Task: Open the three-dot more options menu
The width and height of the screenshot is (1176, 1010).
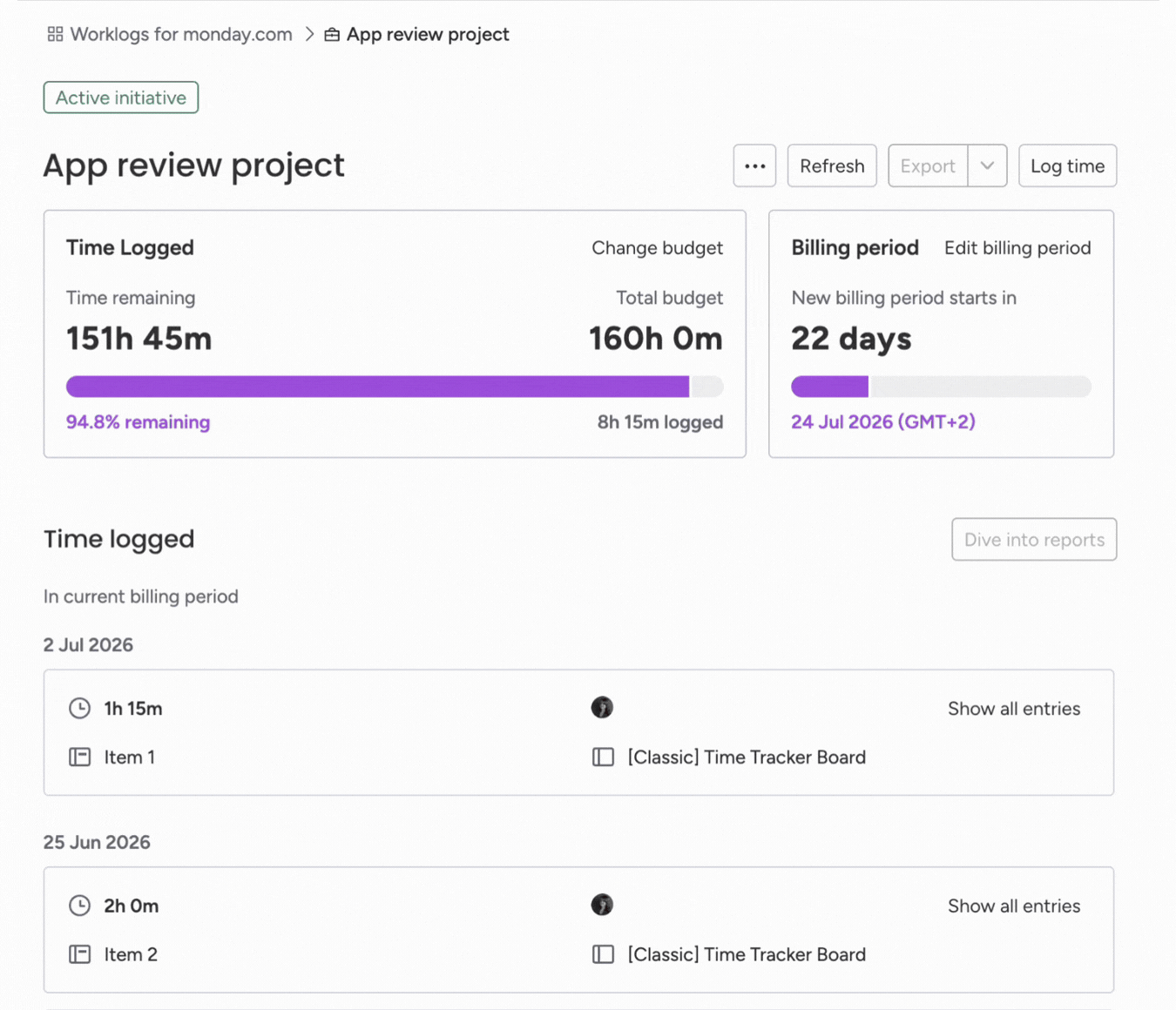Action: coord(754,165)
